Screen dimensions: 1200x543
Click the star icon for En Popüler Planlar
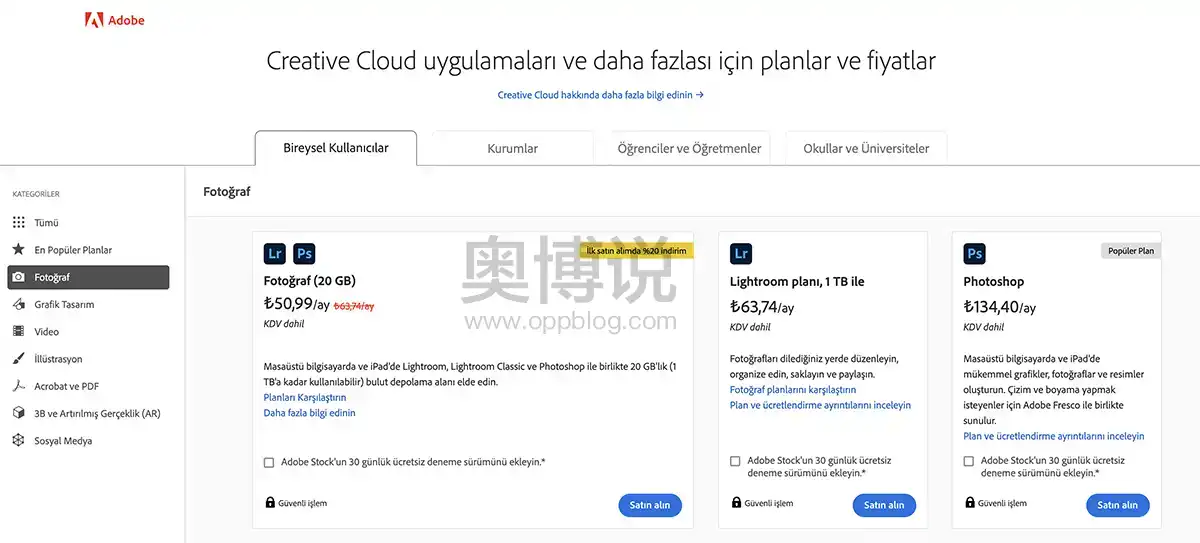pos(18,249)
